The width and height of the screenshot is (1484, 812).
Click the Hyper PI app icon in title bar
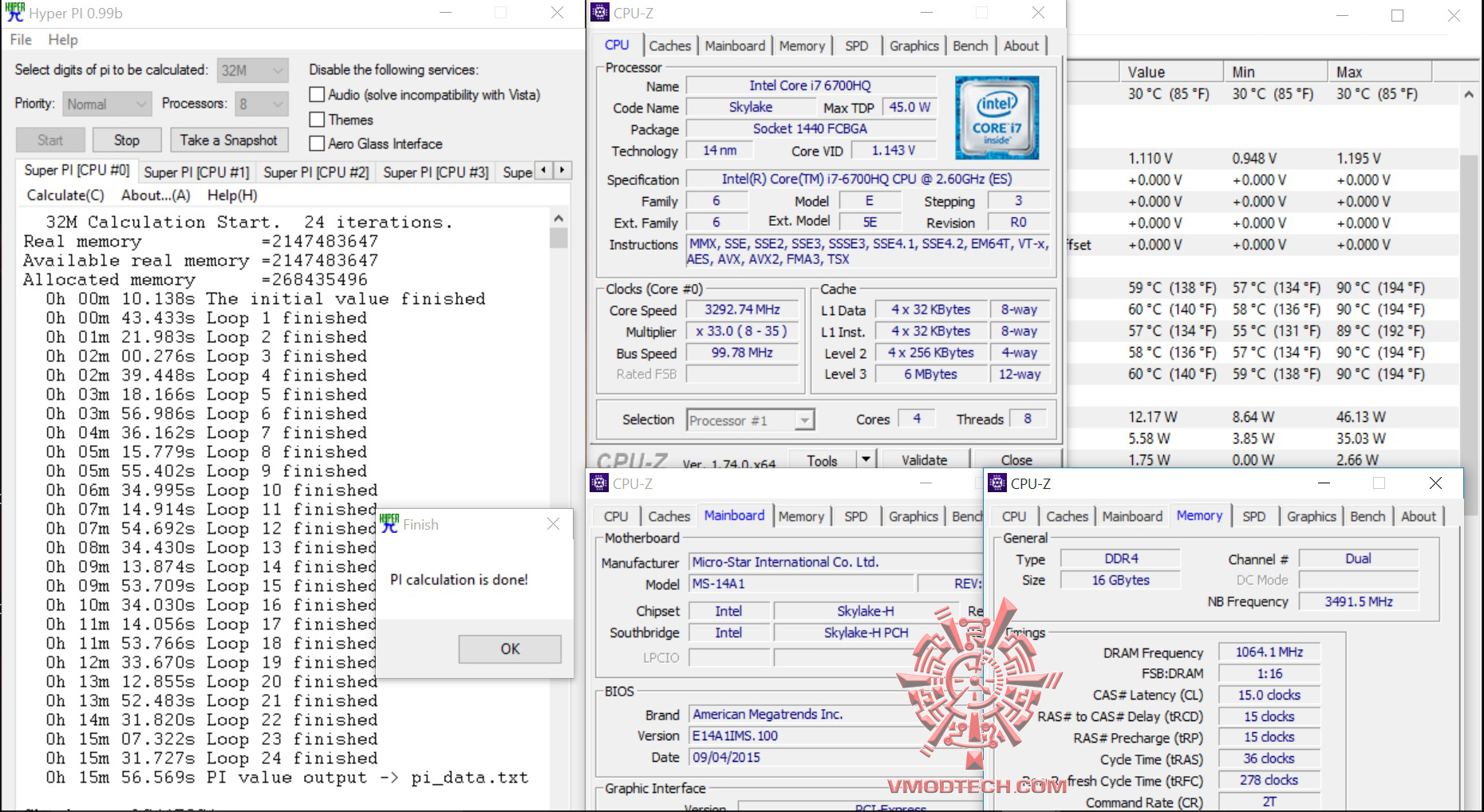pos(14,13)
